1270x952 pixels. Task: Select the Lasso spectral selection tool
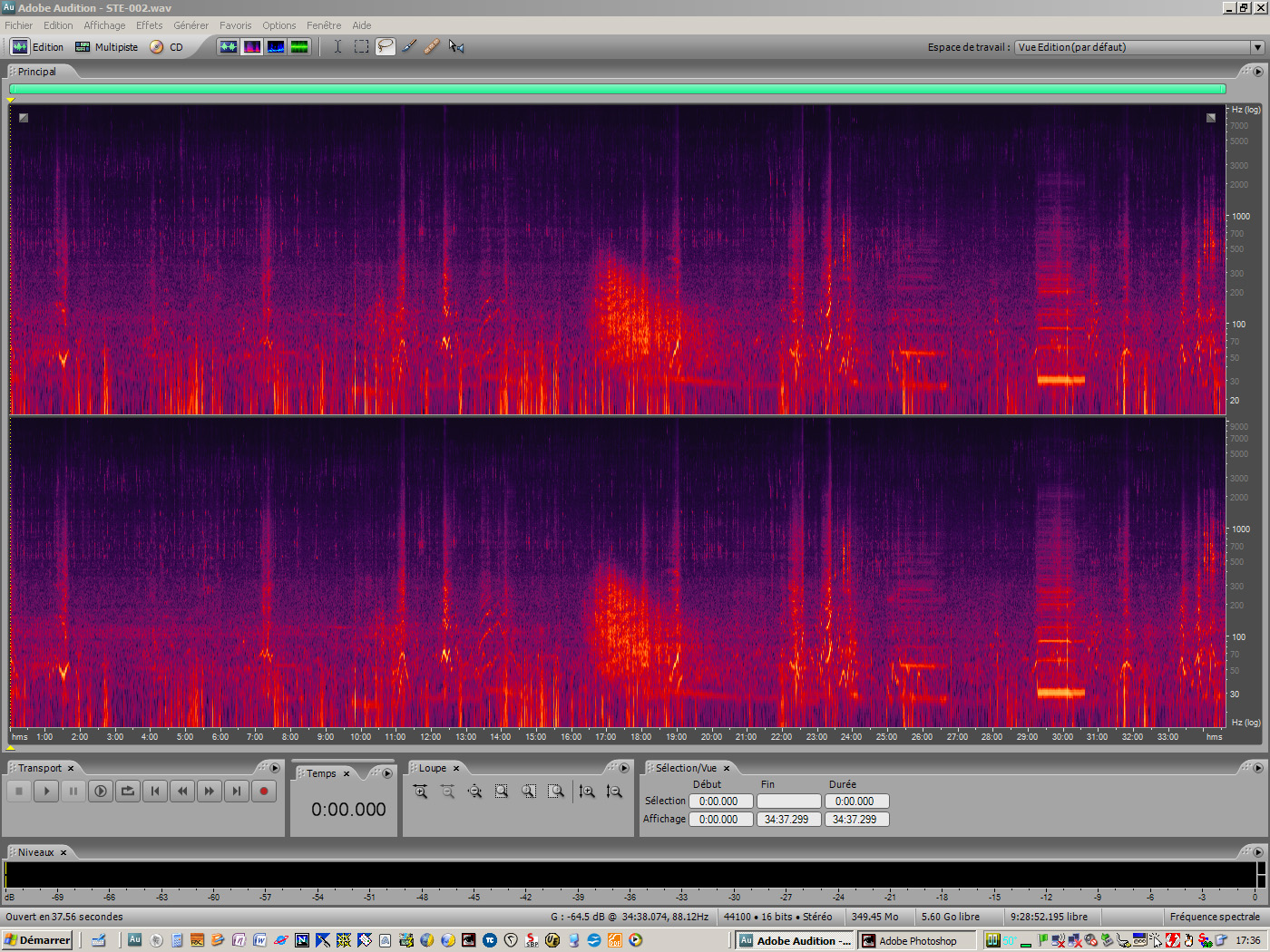click(x=385, y=46)
